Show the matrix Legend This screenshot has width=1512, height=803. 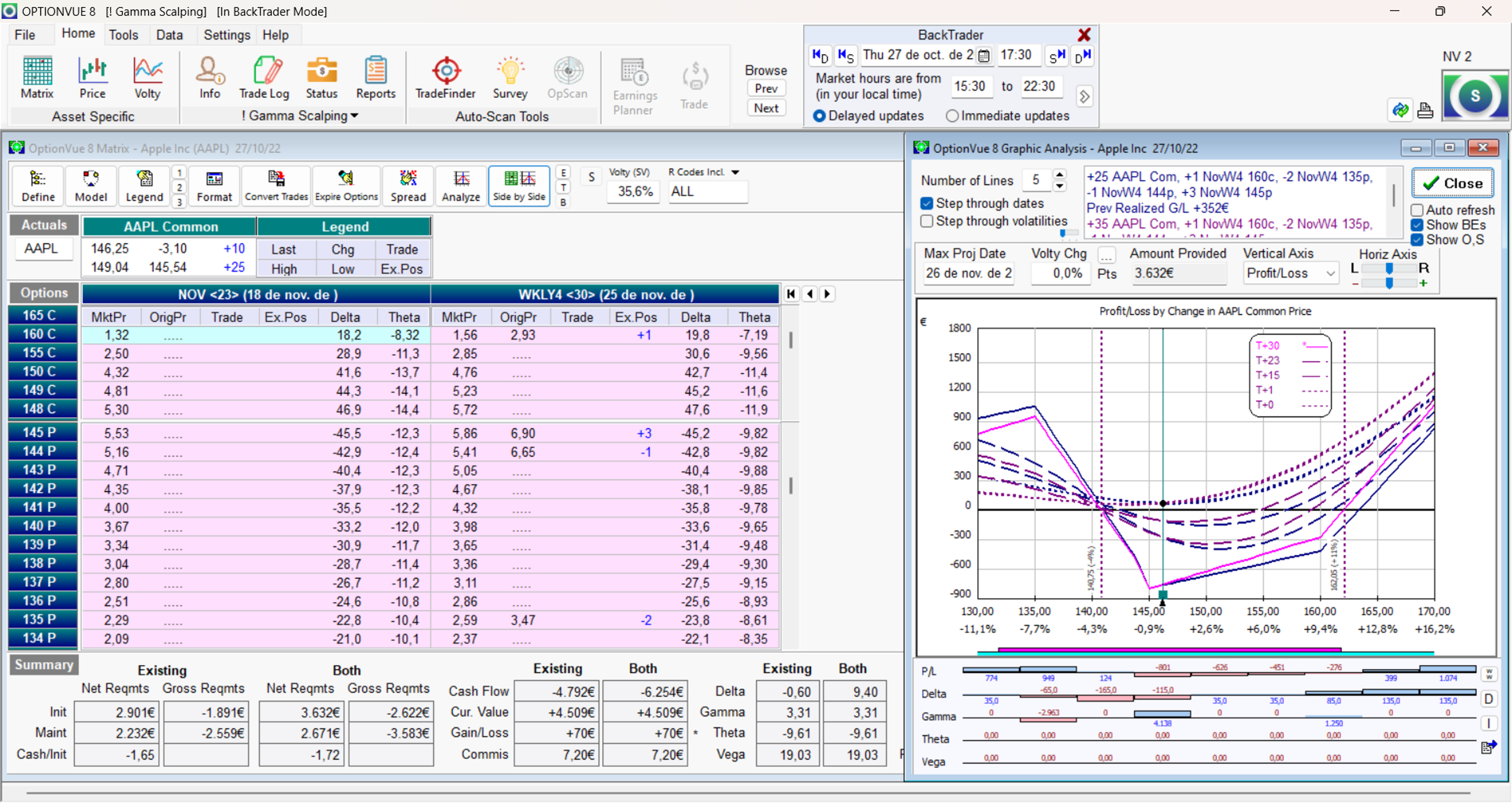point(144,186)
